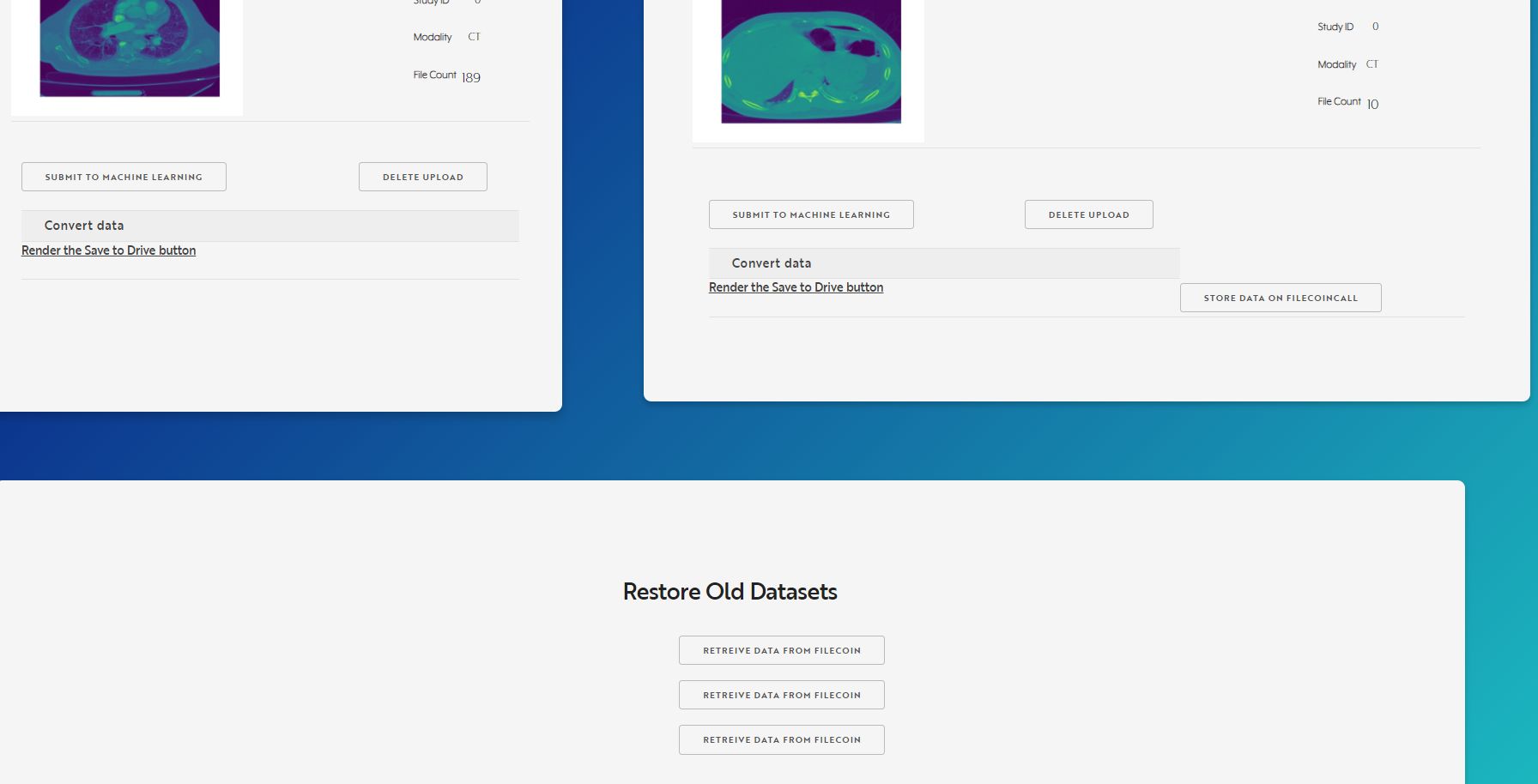The image size is (1538, 784).
Task: Select the File Count label in the 189-file card
Action: point(435,75)
